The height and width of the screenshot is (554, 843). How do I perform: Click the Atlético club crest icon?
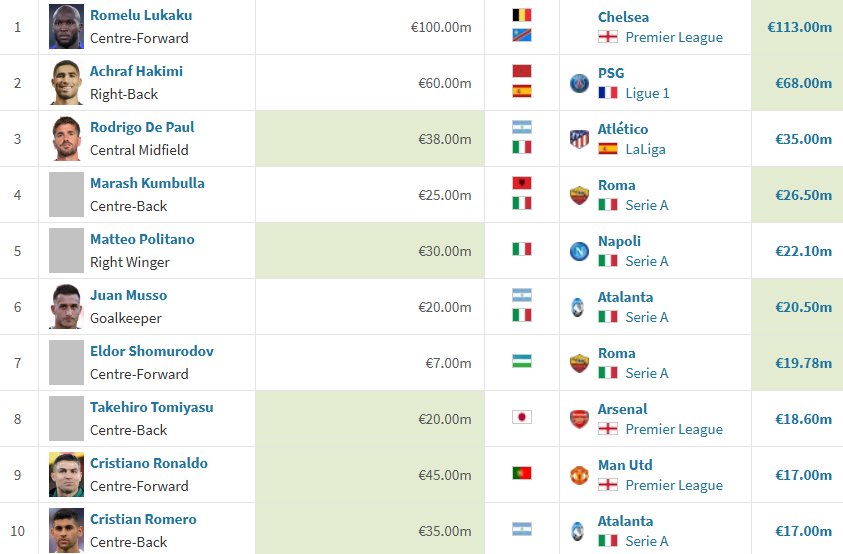[579, 139]
